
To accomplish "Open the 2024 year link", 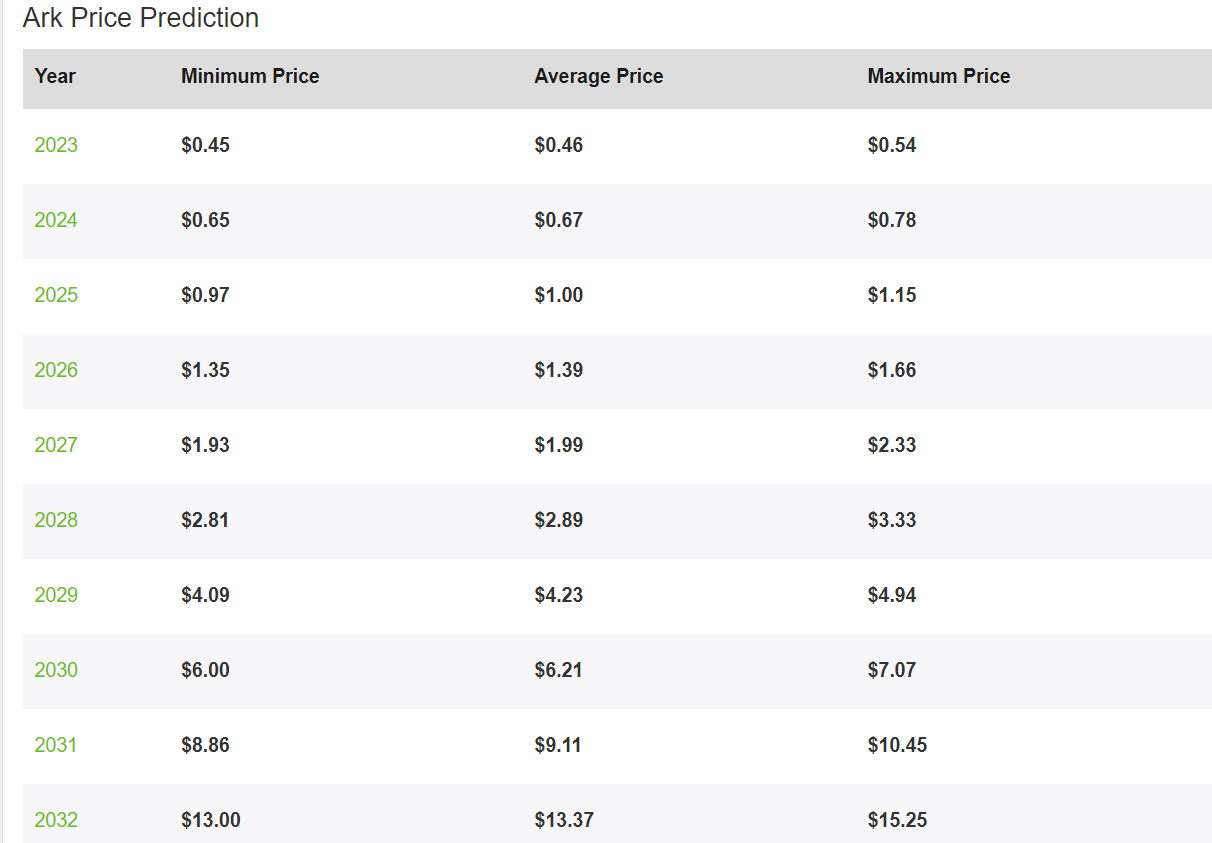I will point(56,220).
